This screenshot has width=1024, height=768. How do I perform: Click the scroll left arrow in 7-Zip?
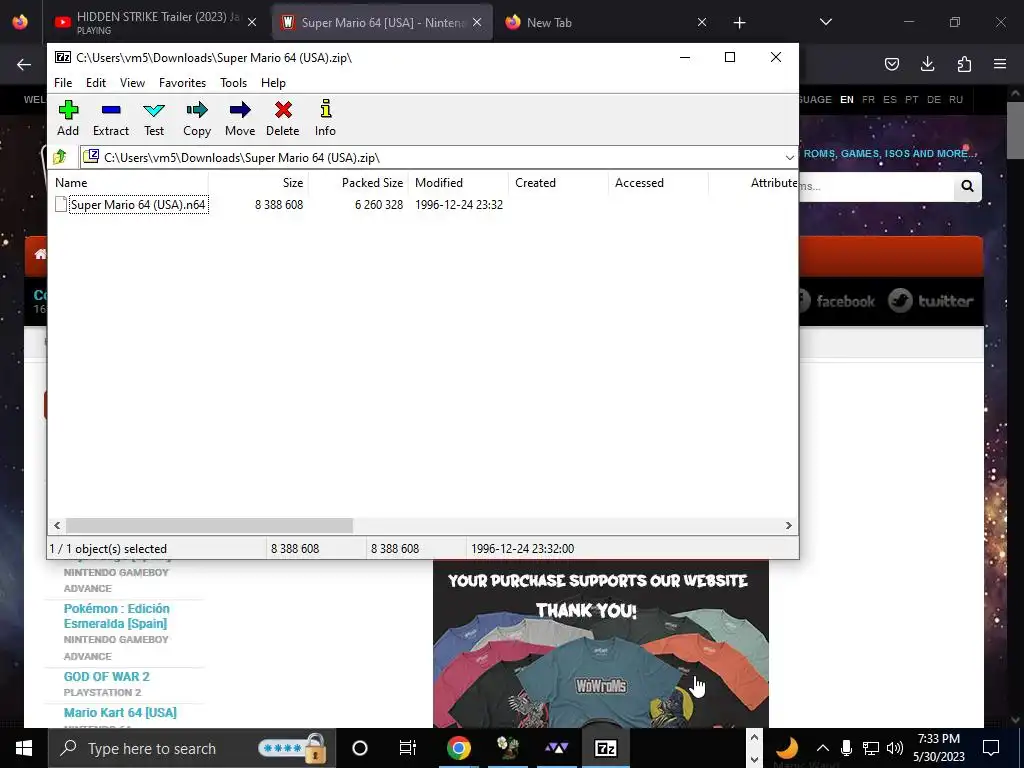[x=57, y=525]
